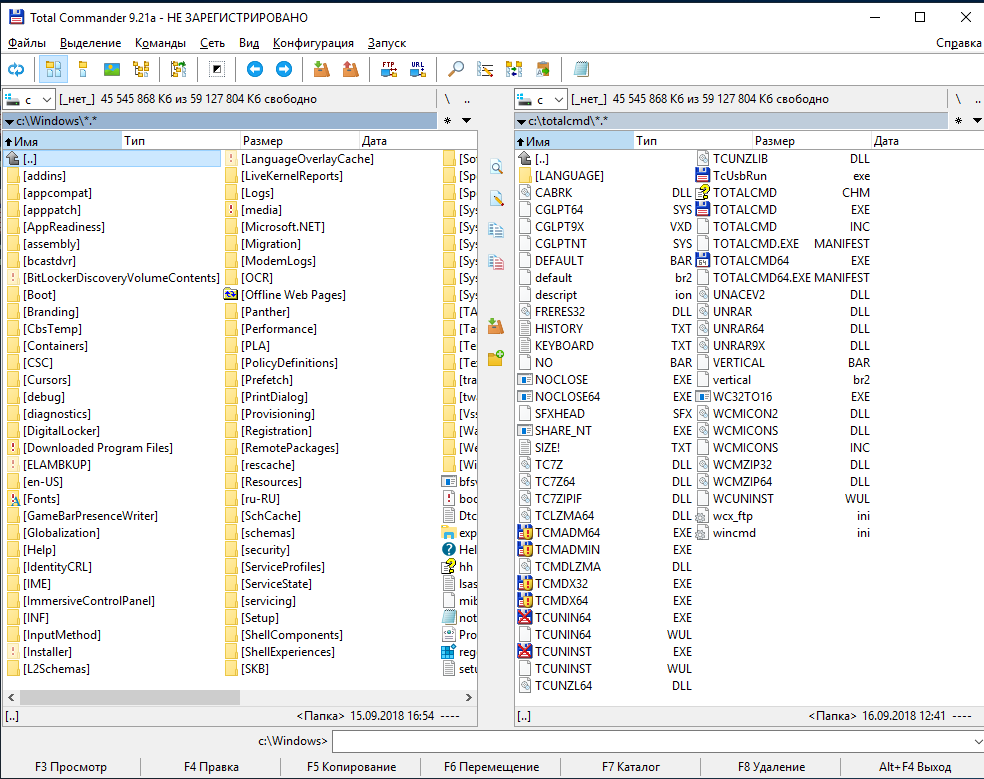Open the Файлы menu
Image resolution: width=984 pixels, height=779 pixels.
click(27, 43)
